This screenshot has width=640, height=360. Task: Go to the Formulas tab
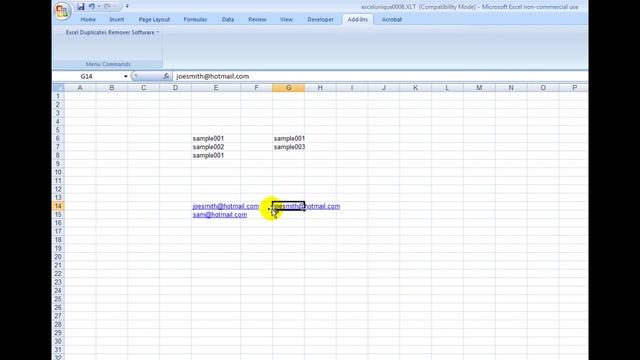pyautogui.click(x=195, y=20)
